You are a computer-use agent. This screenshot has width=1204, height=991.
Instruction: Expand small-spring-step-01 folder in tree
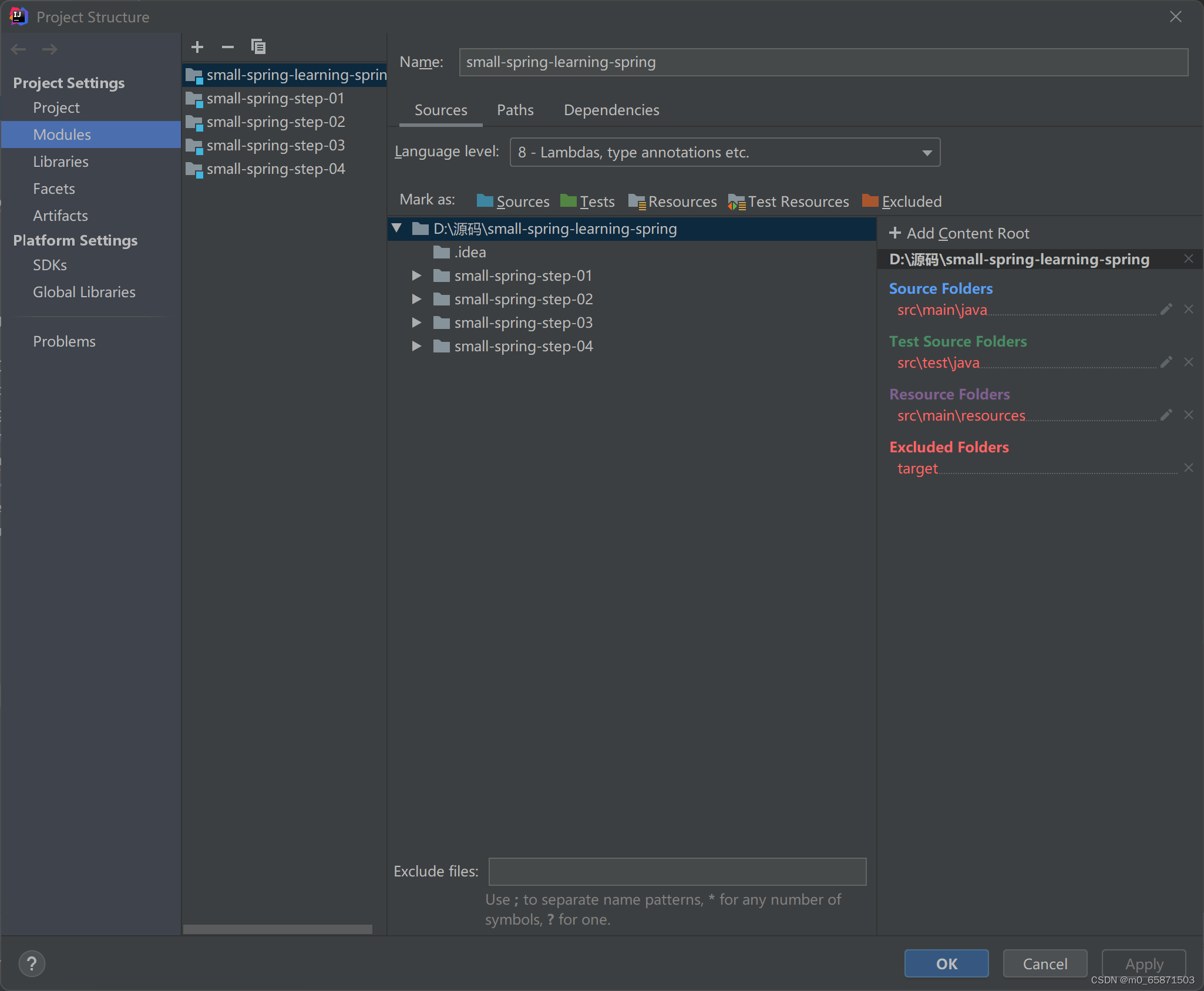click(416, 276)
